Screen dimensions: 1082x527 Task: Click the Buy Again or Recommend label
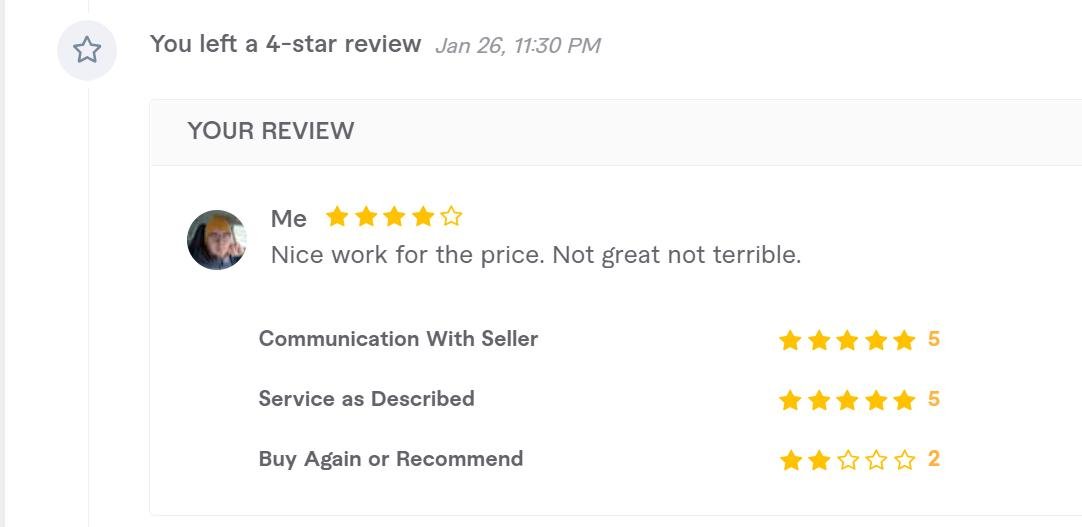click(390, 459)
